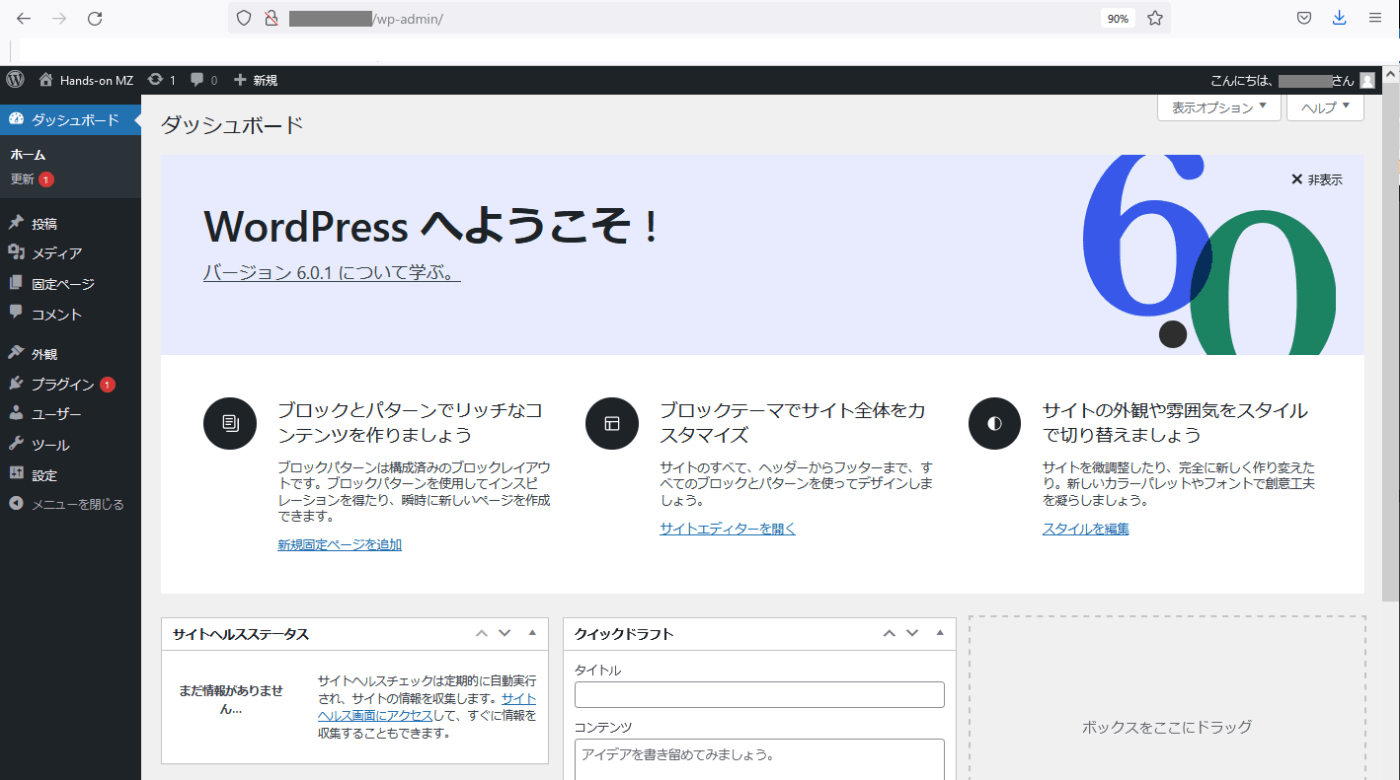Image resolution: width=1400 pixels, height=780 pixels.
Task: Open the Hands-on MZ site home icon
Action: [x=45, y=80]
